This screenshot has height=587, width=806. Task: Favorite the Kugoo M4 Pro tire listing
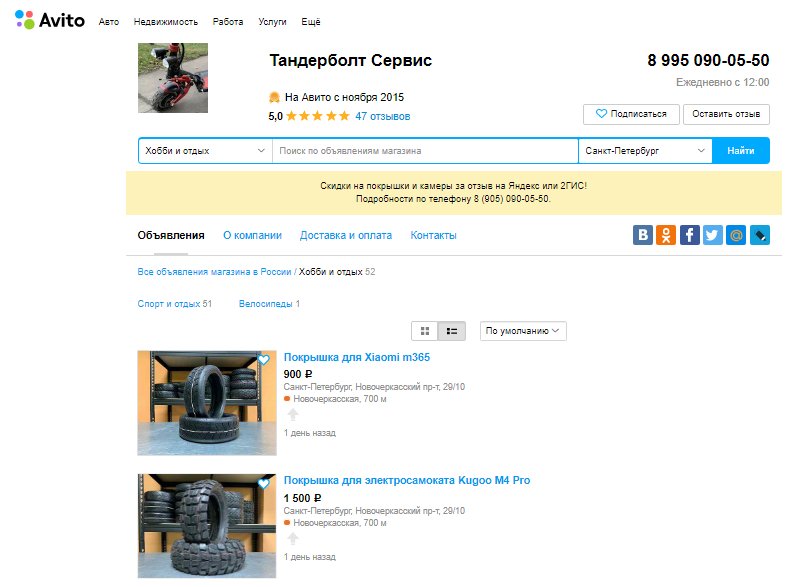tap(264, 483)
